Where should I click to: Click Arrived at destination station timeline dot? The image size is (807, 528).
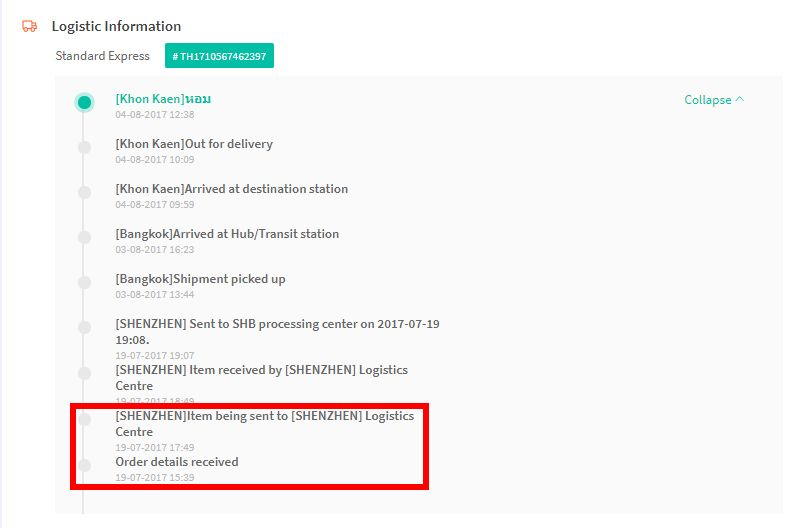point(84,192)
